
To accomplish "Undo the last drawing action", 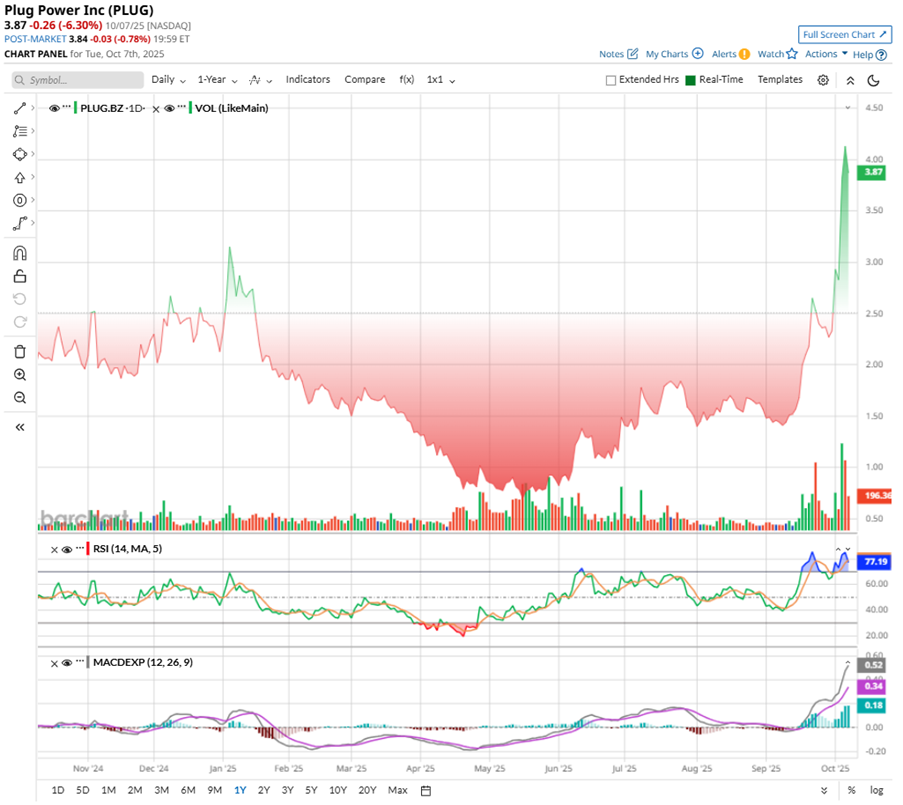I will click(20, 299).
